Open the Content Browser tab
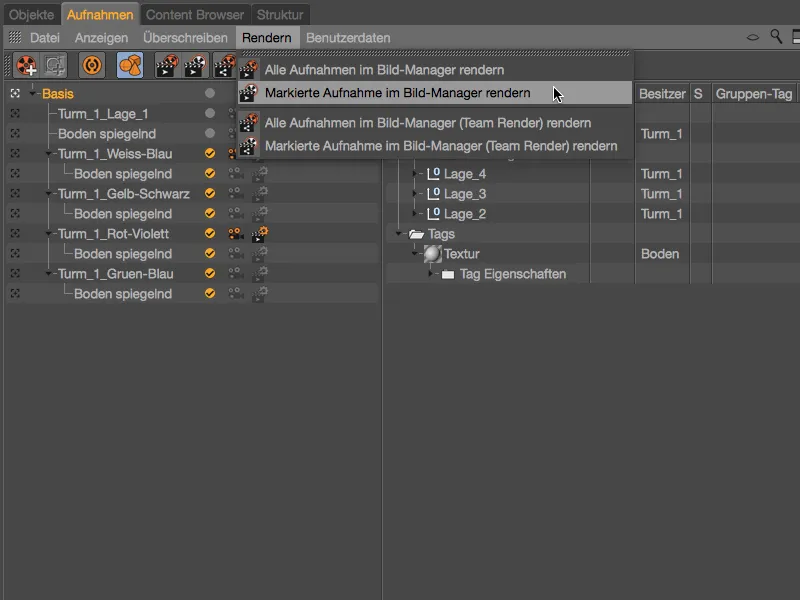Screen dimensions: 800x600 194,15
